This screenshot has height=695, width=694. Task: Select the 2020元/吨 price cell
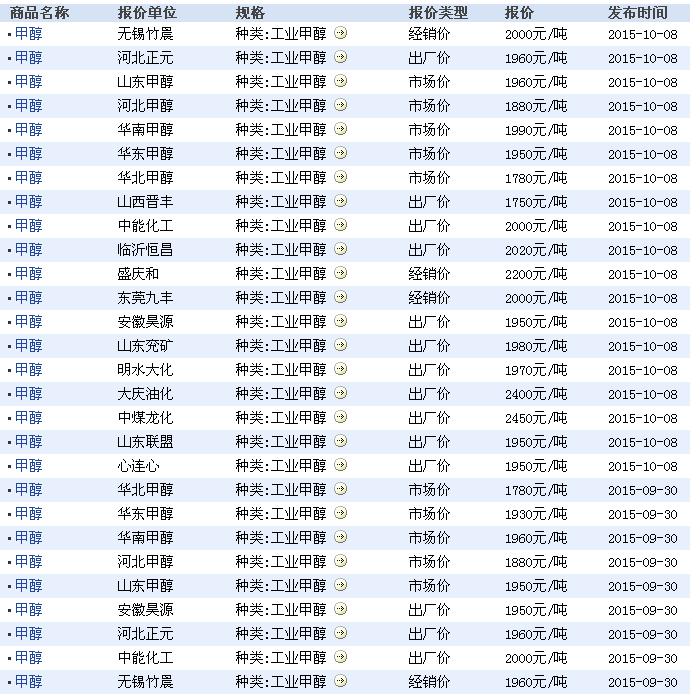pyautogui.click(x=536, y=250)
